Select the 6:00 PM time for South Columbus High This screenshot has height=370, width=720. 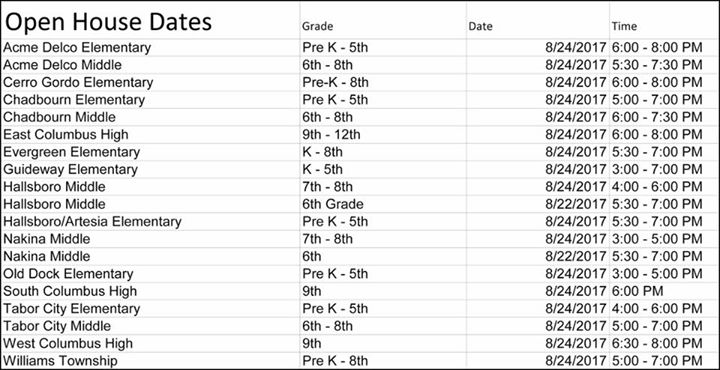pos(664,292)
